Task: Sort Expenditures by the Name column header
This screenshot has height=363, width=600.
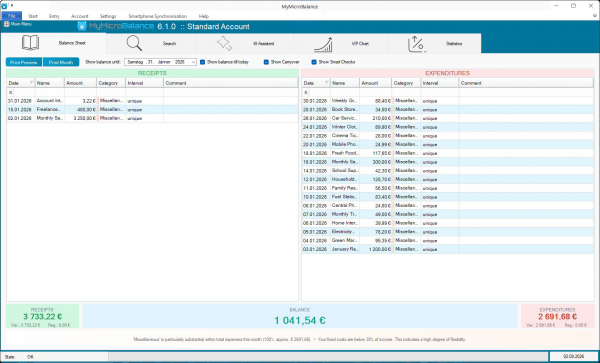Action: (345, 83)
